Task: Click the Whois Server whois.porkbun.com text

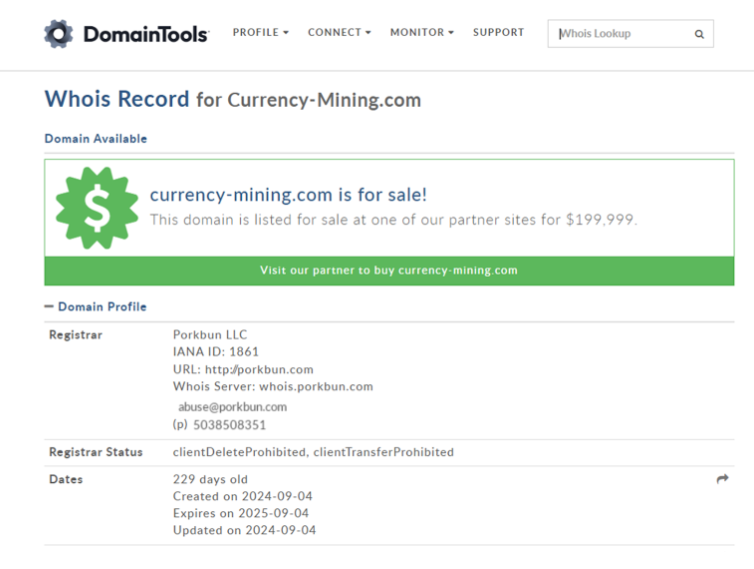Action: coord(273,386)
